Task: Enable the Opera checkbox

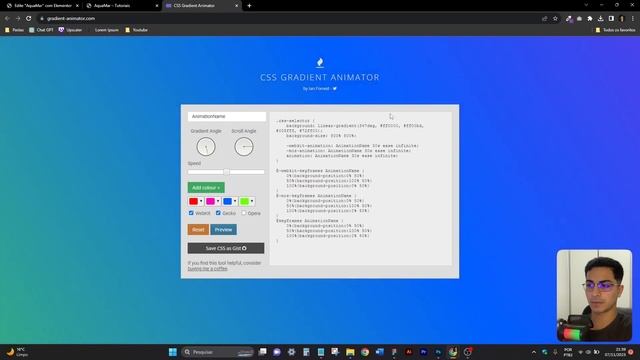Action: (244, 213)
